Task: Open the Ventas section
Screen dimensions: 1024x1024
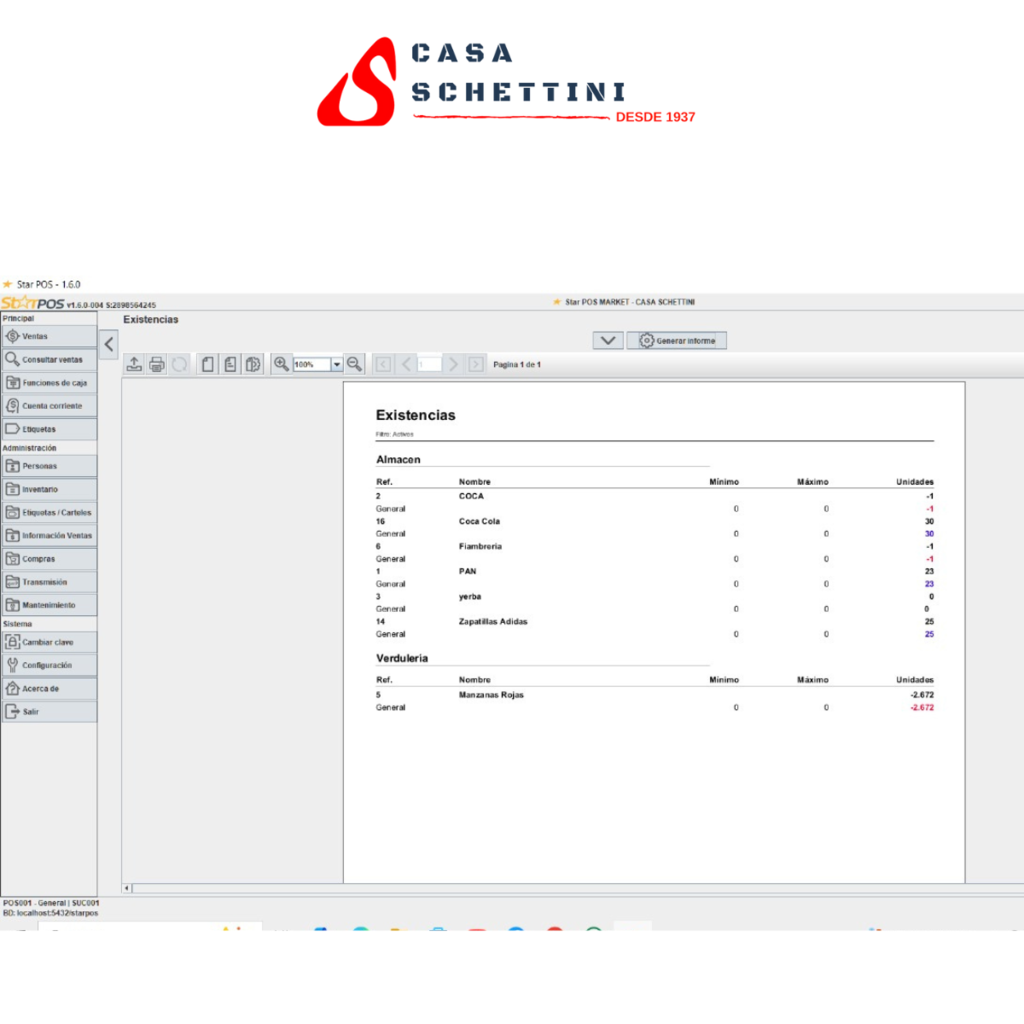Action: coord(49,336)
